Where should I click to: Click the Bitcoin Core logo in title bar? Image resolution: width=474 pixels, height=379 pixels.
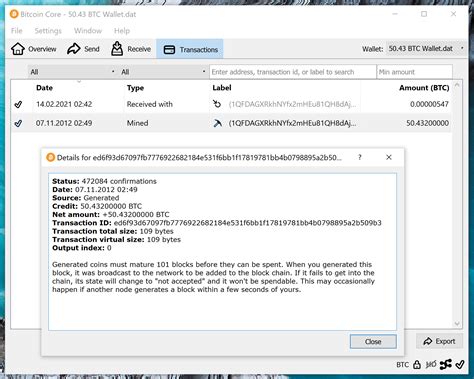14,14
